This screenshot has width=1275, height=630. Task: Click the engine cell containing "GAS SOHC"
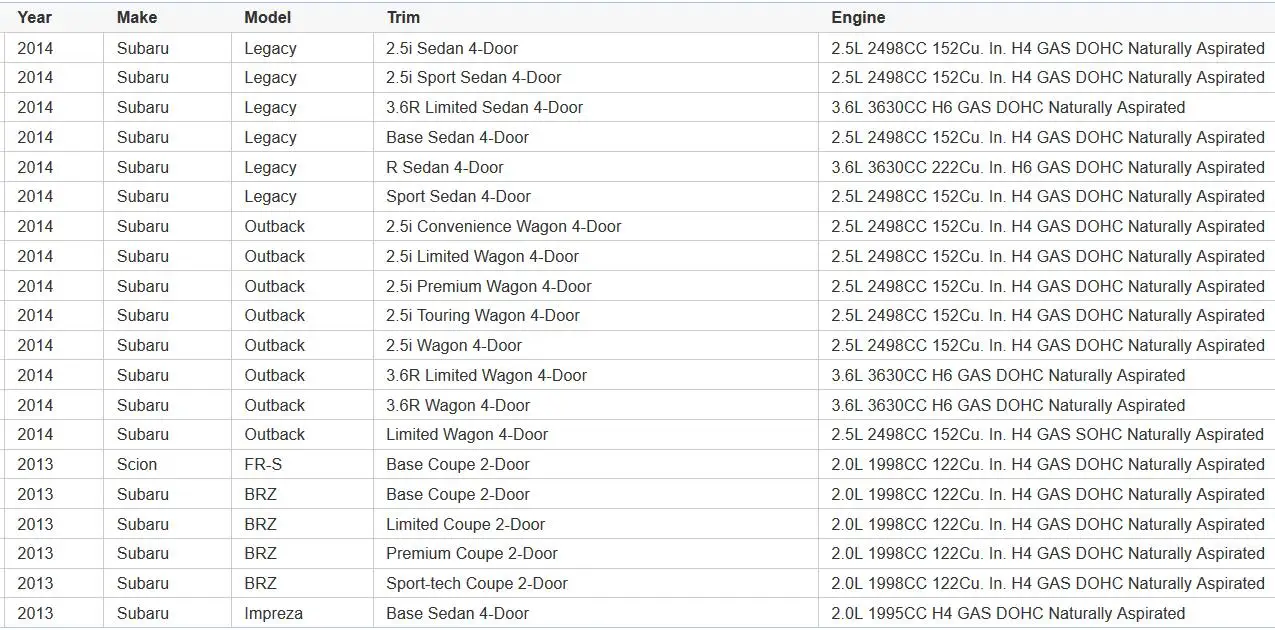(1046, 434)
